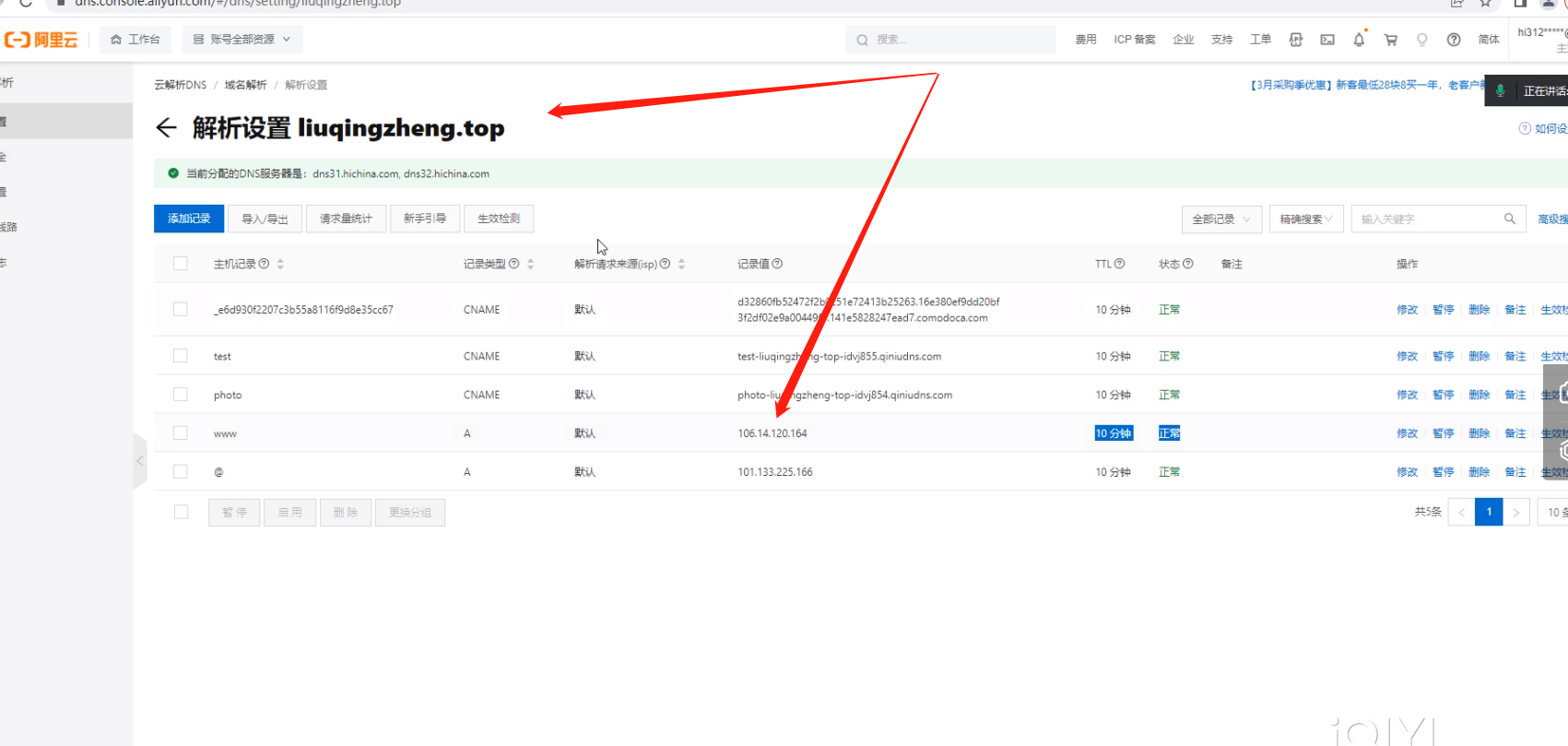Tick the bottom bulk-action checkbox
This screenshot has height=746, width=1568.
(x=181, y=512)
